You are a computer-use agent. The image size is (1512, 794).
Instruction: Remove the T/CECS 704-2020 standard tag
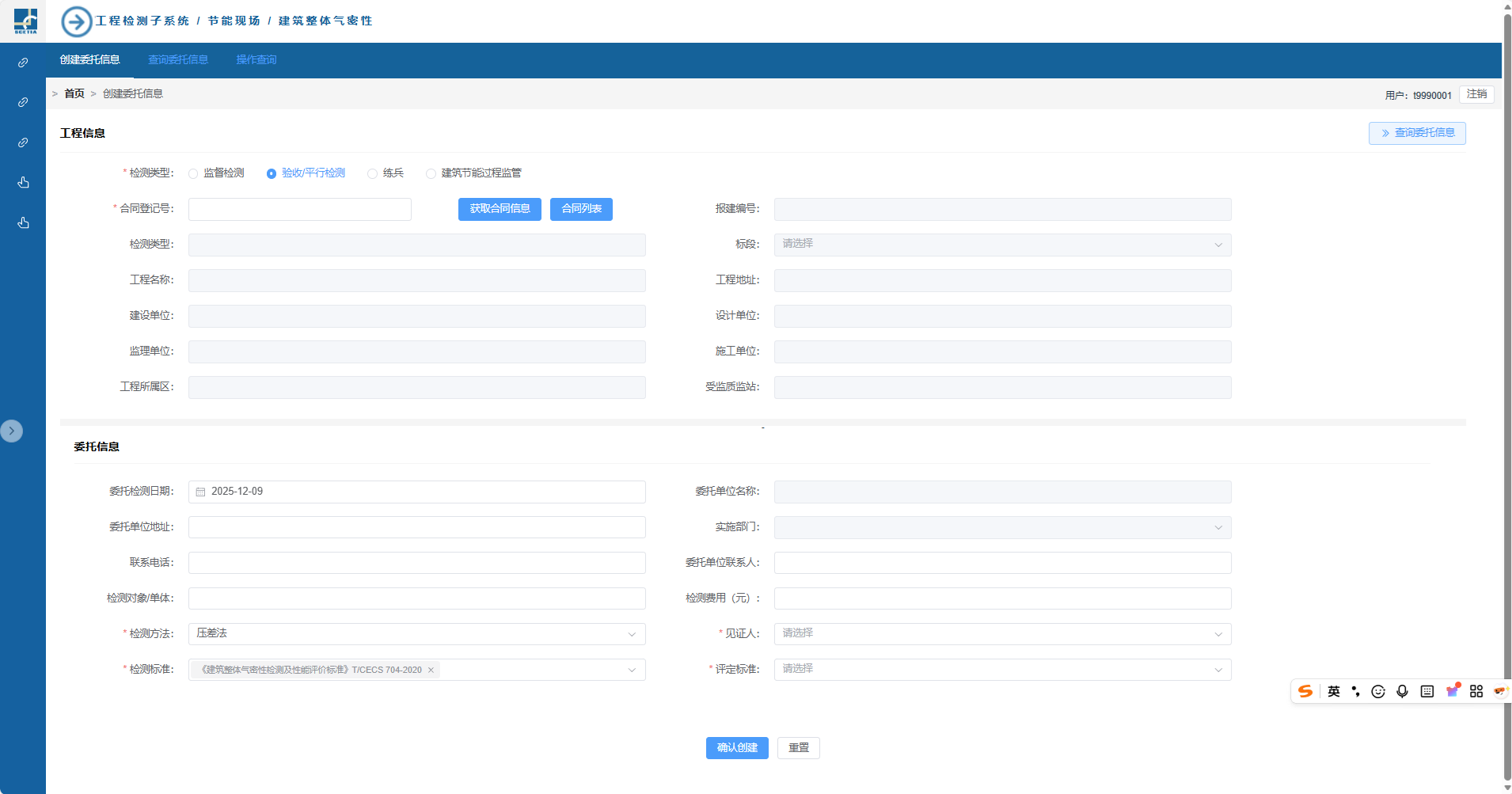[431, 671]
